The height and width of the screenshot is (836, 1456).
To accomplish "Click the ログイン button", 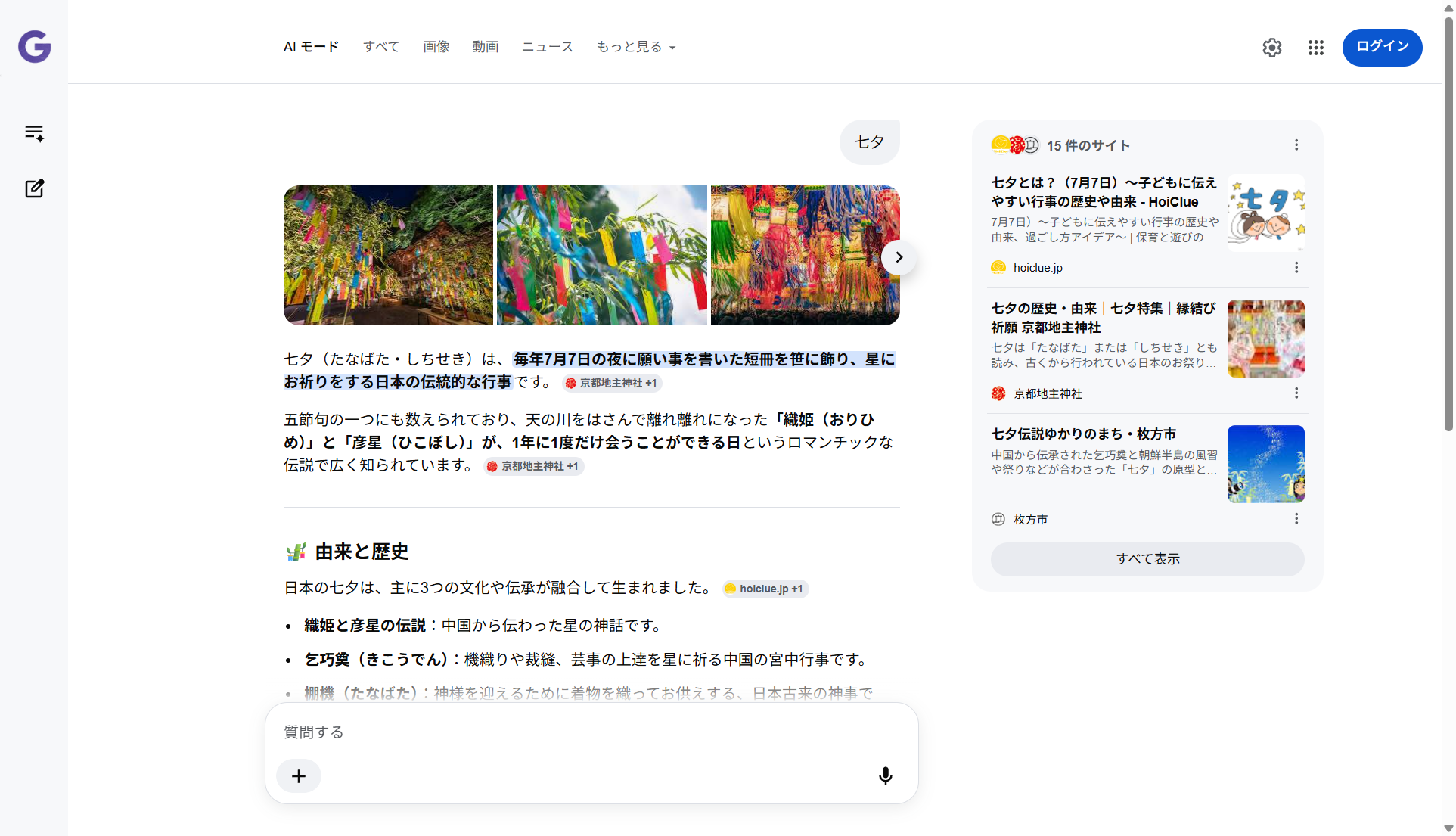I will tap(1382, 47).
